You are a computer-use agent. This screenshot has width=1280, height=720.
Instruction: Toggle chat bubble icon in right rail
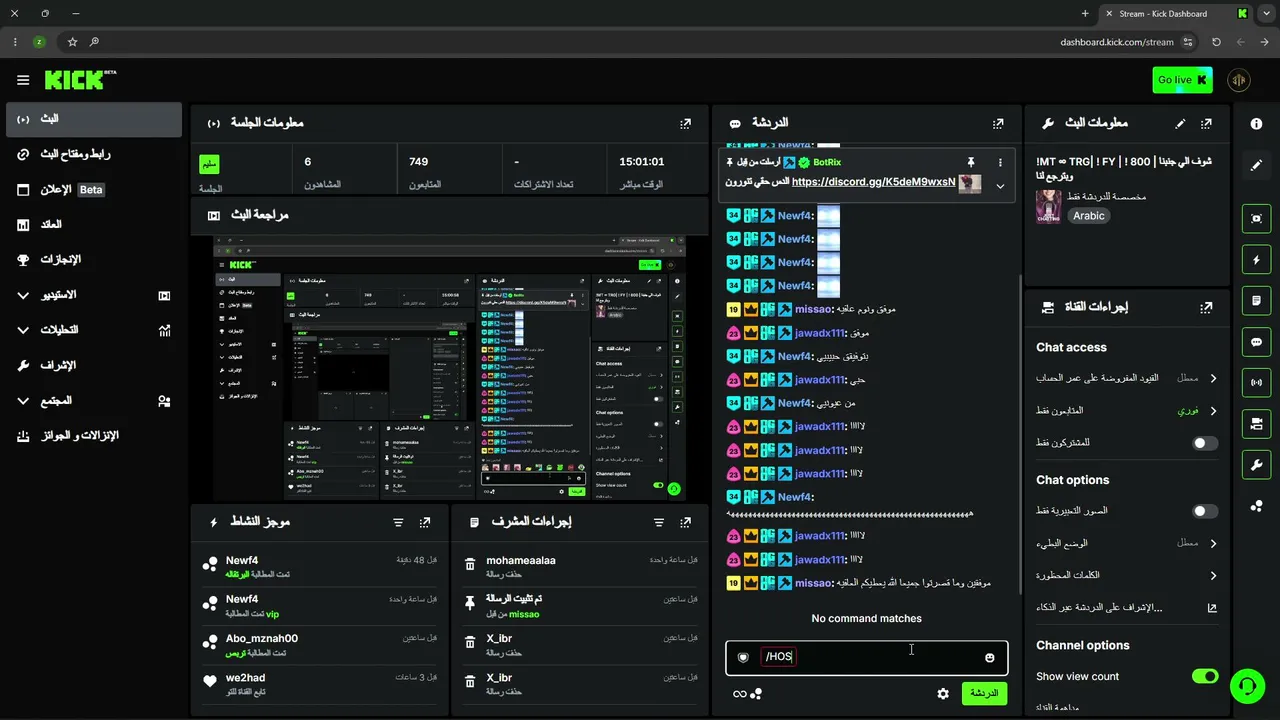1256,342
